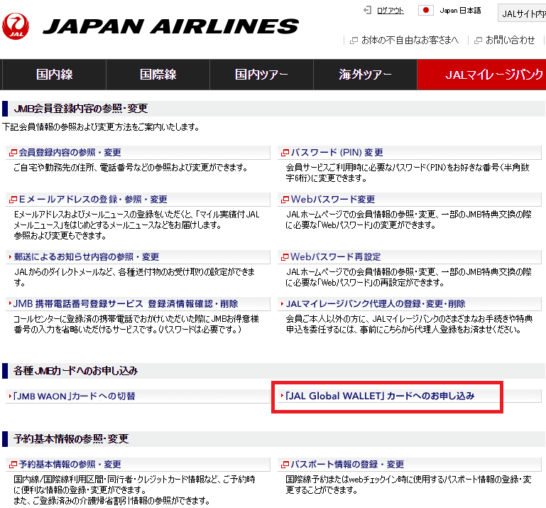Click the new-window icon for Webパスワード再設定

click(x=285, y=257)
